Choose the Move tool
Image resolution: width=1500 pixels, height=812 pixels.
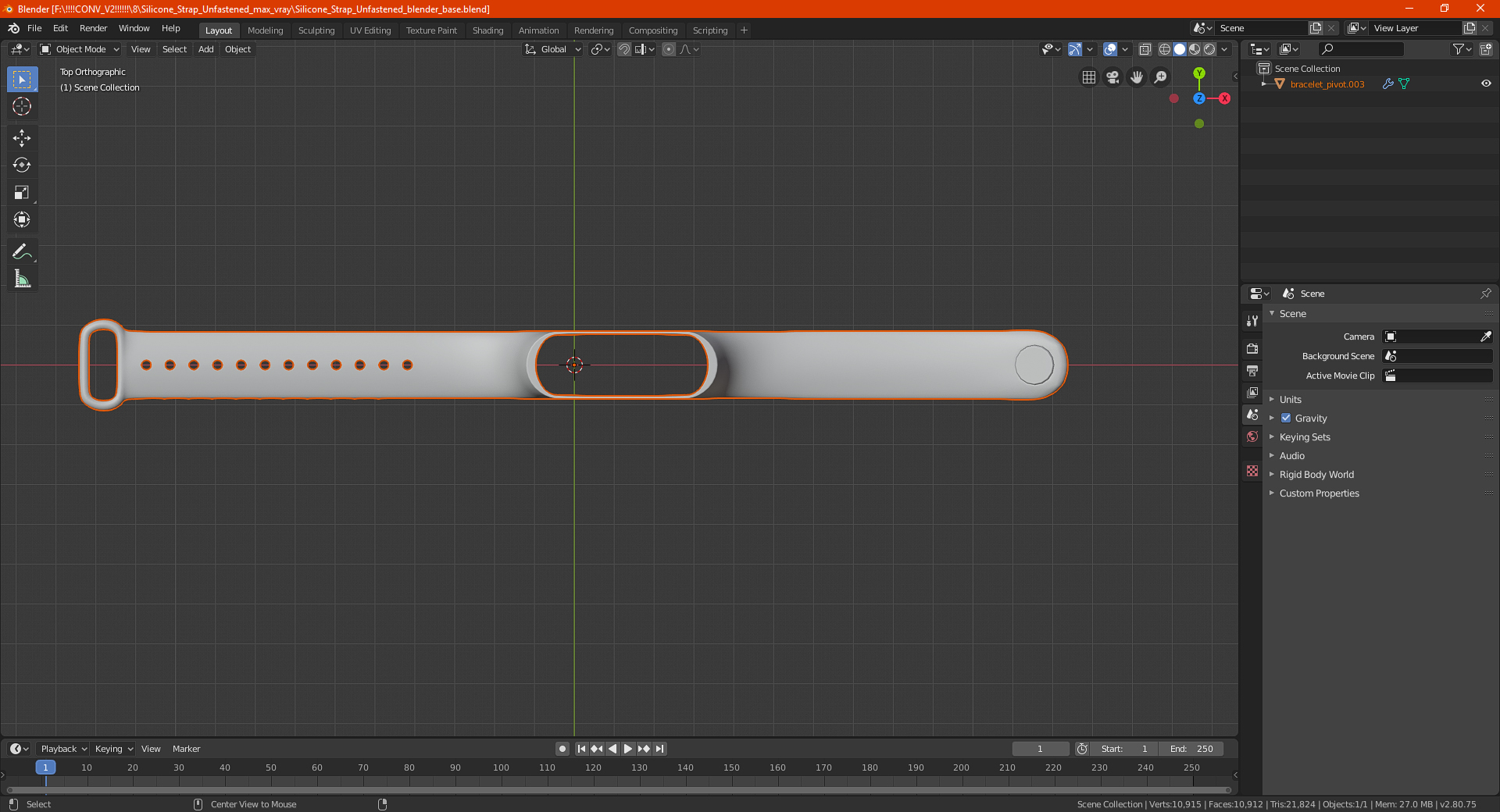(22, 138)
